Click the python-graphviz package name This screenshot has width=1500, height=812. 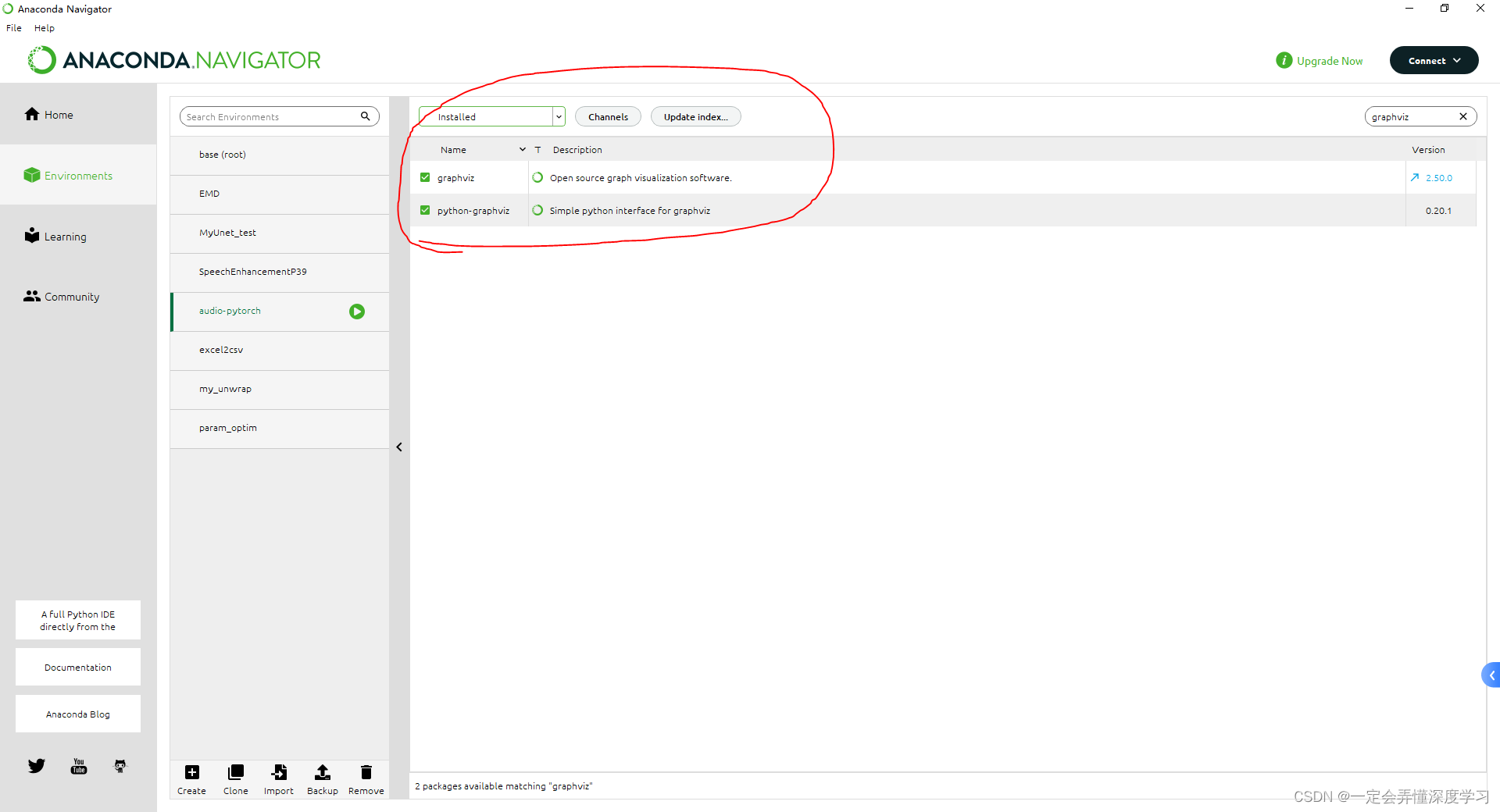tap(473, 211)
